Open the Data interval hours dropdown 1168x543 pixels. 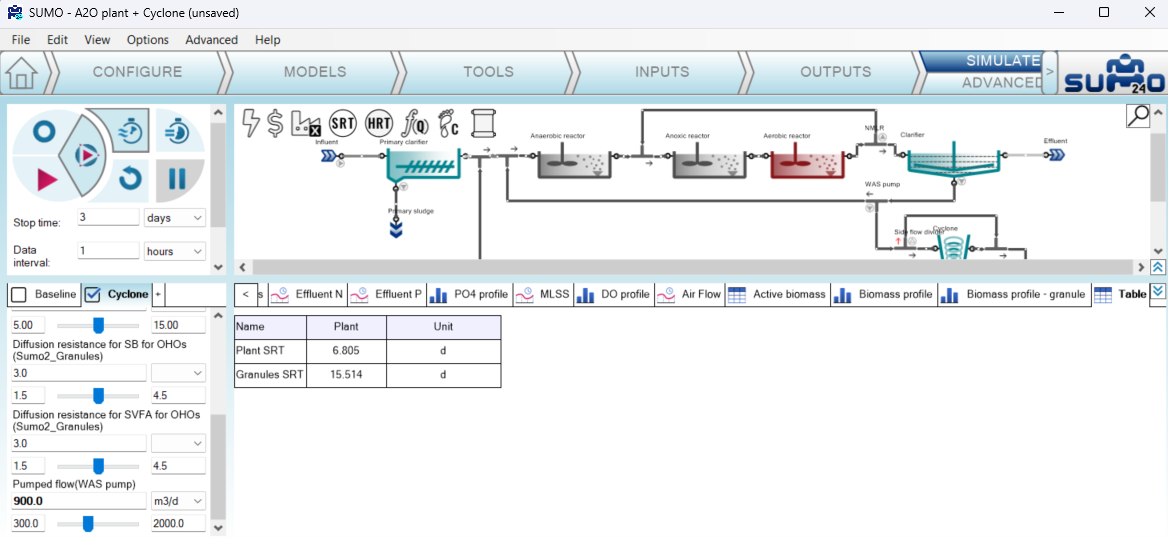tap(175, 251)
